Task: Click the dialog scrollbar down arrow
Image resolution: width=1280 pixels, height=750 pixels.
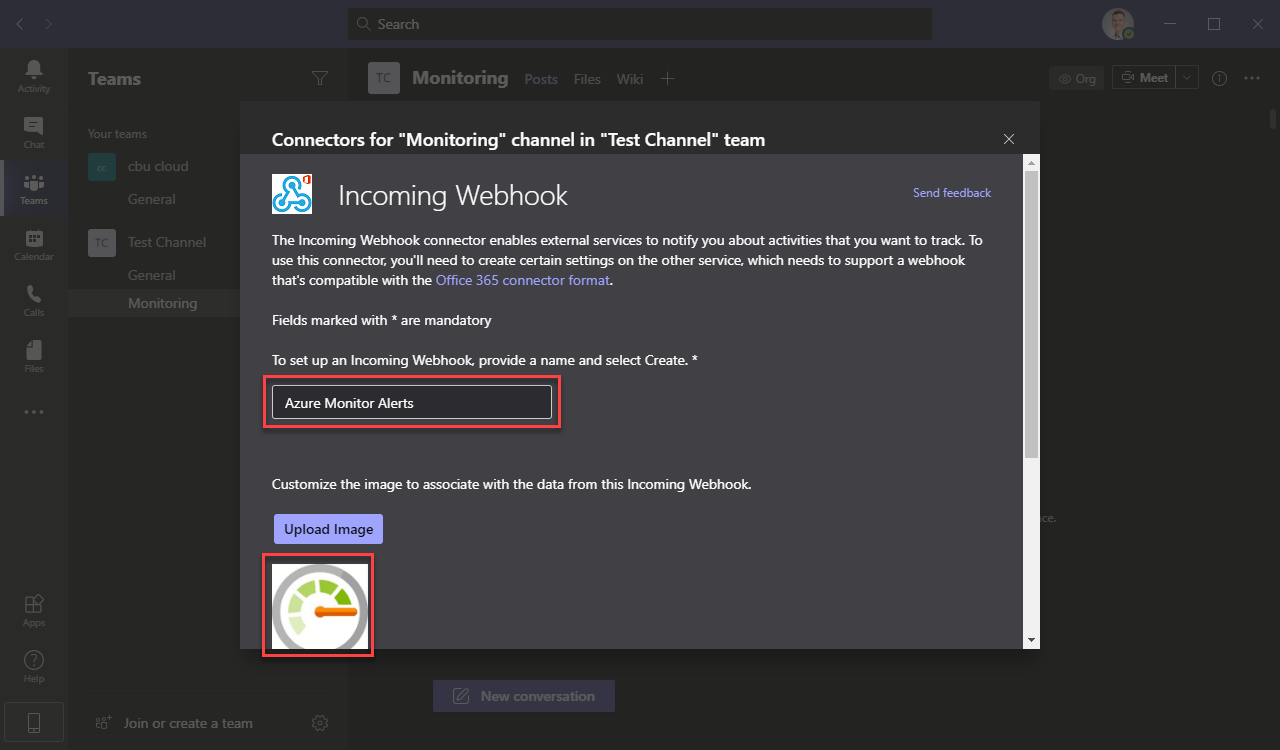Action: click(x=1031, y=640)
